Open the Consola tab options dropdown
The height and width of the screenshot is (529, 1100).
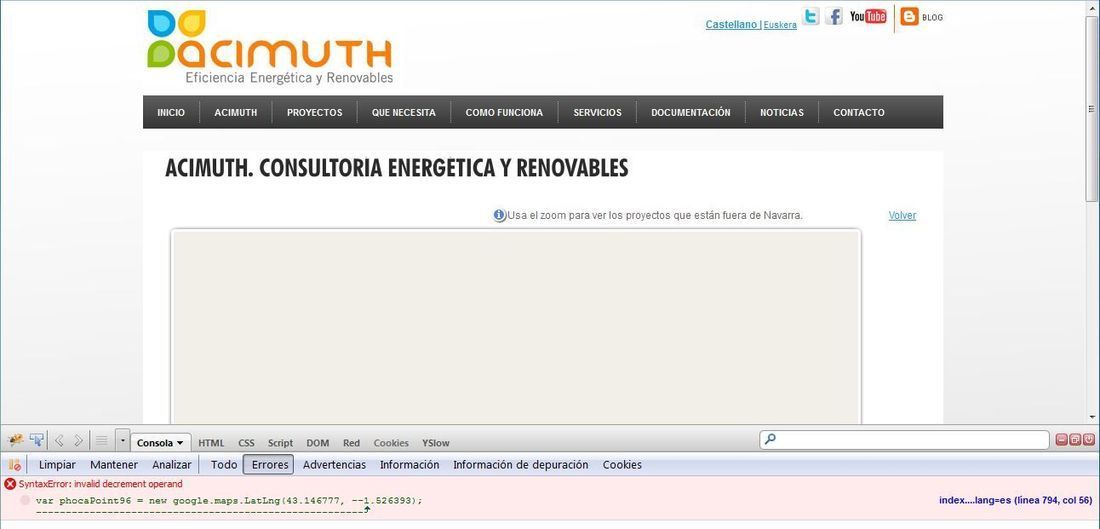point(180,443)
